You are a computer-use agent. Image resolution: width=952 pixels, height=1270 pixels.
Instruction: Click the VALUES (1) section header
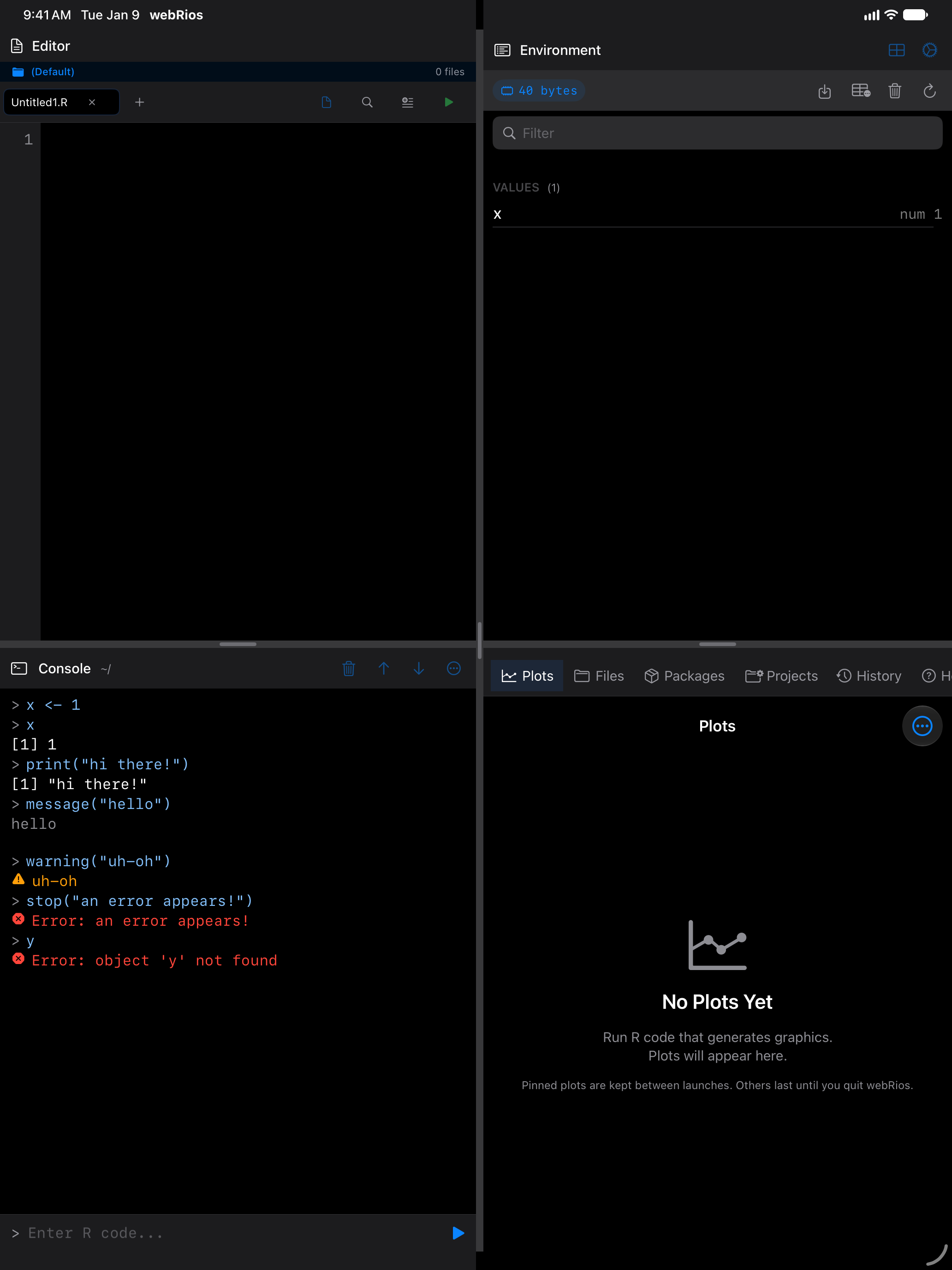(x=526, y=188)
